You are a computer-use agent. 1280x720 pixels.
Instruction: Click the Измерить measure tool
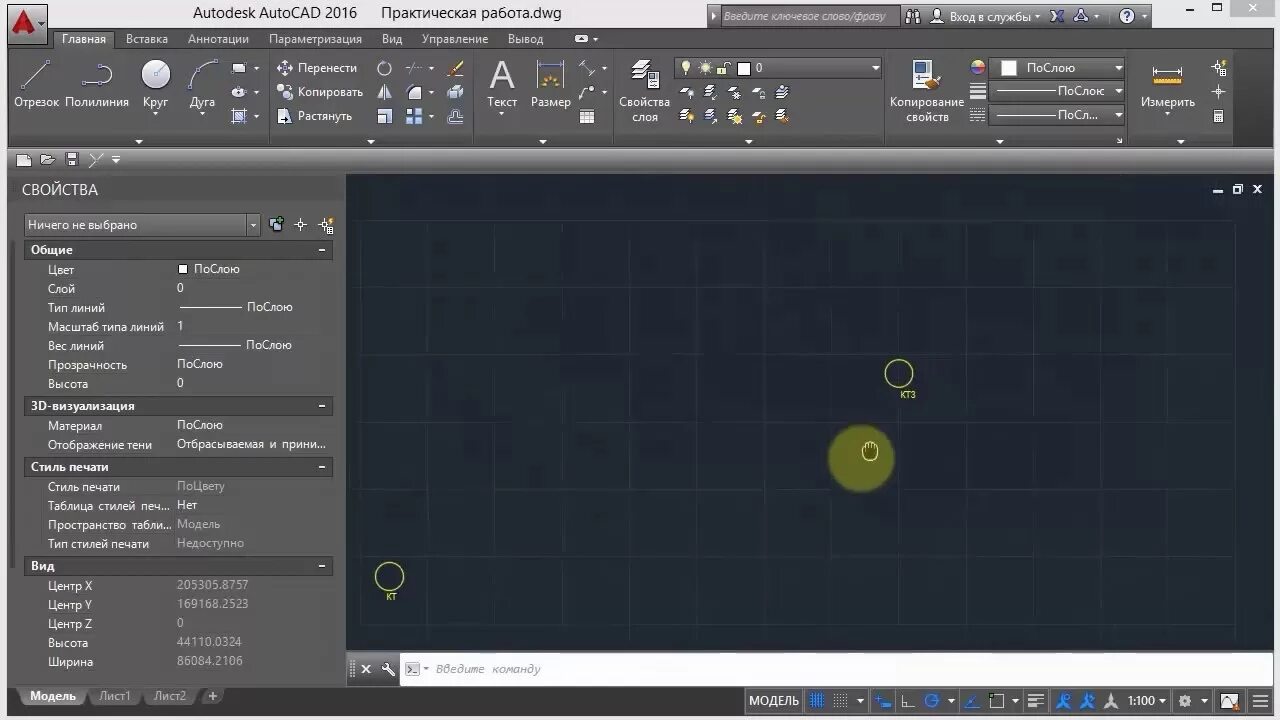coord(1167,83)
